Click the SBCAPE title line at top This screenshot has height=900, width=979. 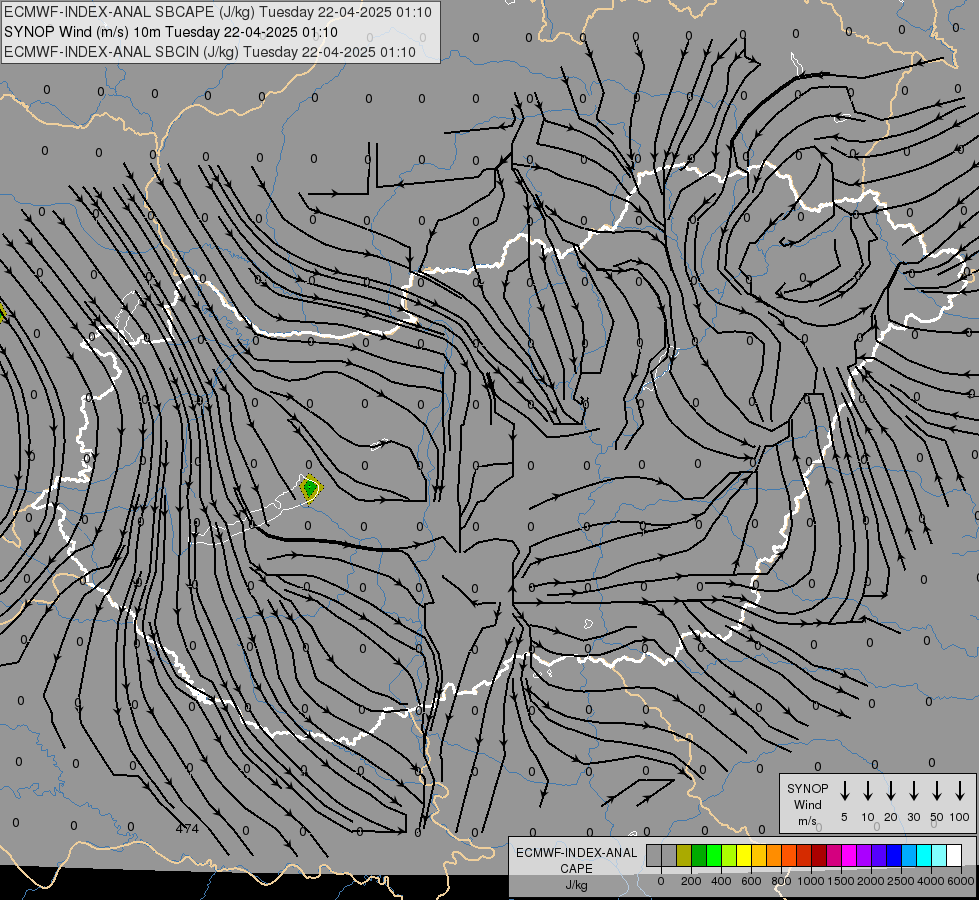pyautogui.click(x=218, y=12)
